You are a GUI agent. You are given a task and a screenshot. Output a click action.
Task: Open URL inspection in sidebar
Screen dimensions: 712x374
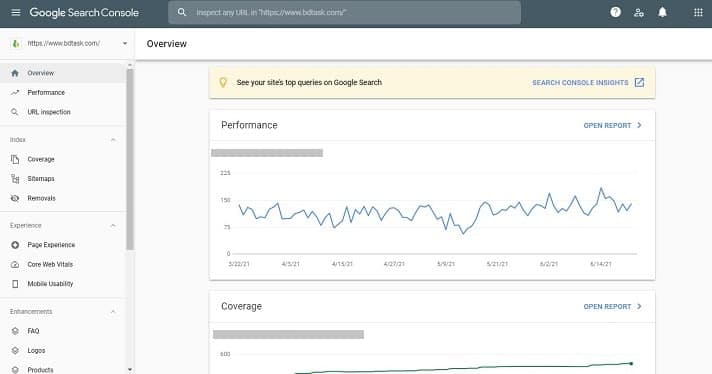[x=63, y=112]
